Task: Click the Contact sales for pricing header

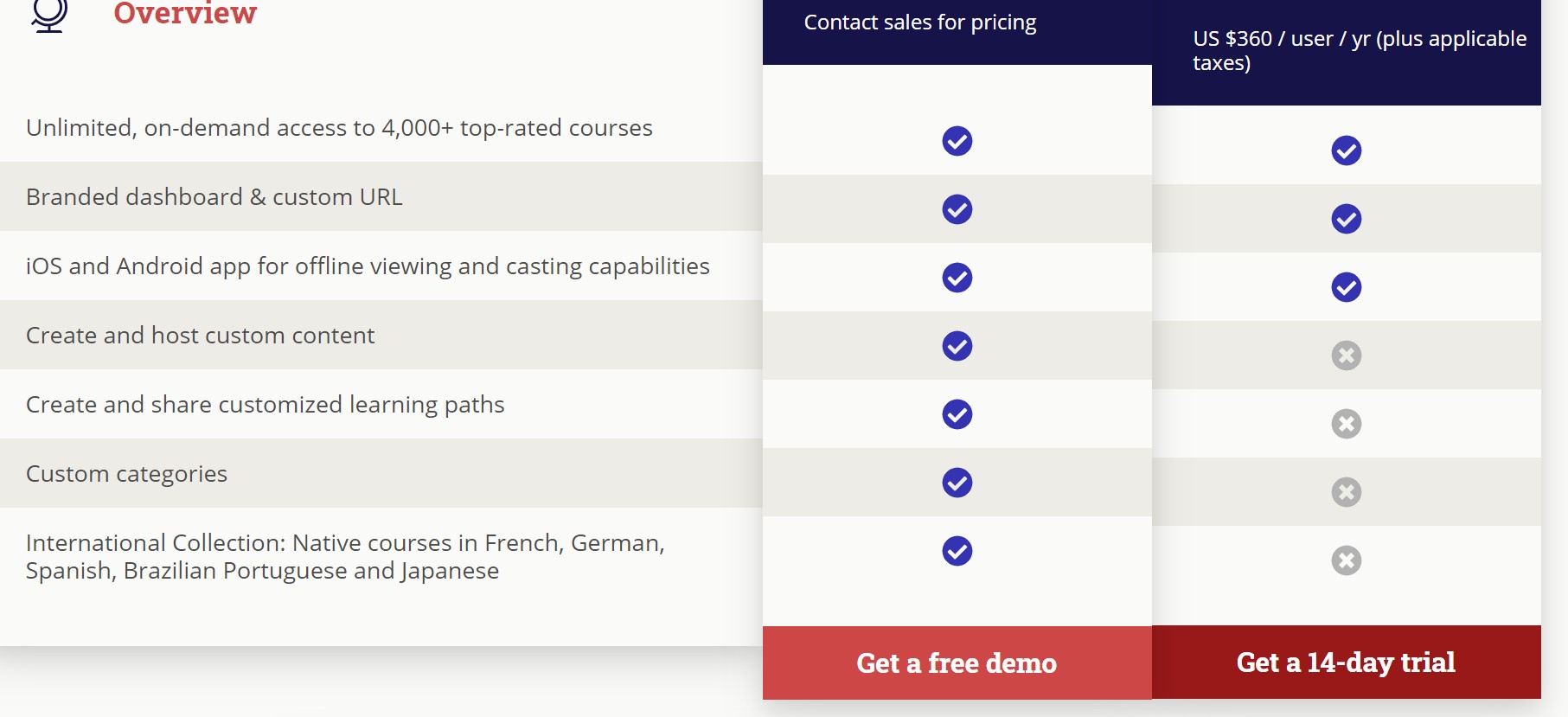Action: (919, 22)
